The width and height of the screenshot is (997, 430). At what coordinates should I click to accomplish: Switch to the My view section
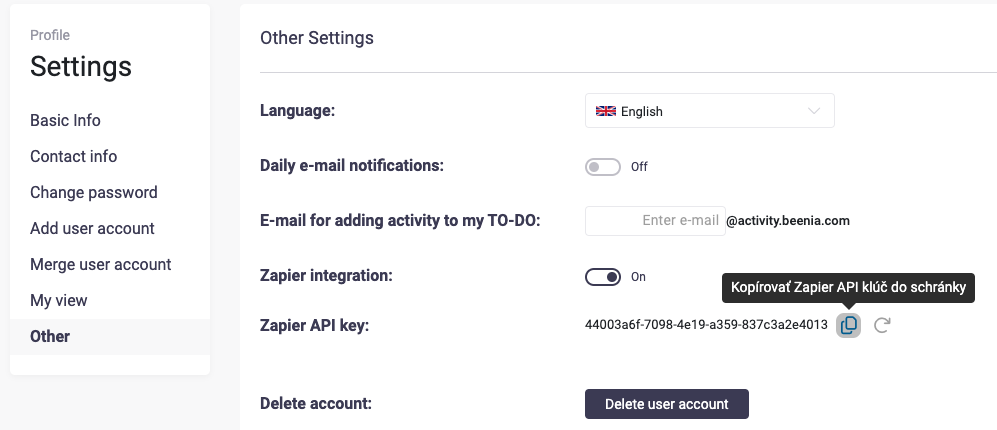[x=59, y=300]
